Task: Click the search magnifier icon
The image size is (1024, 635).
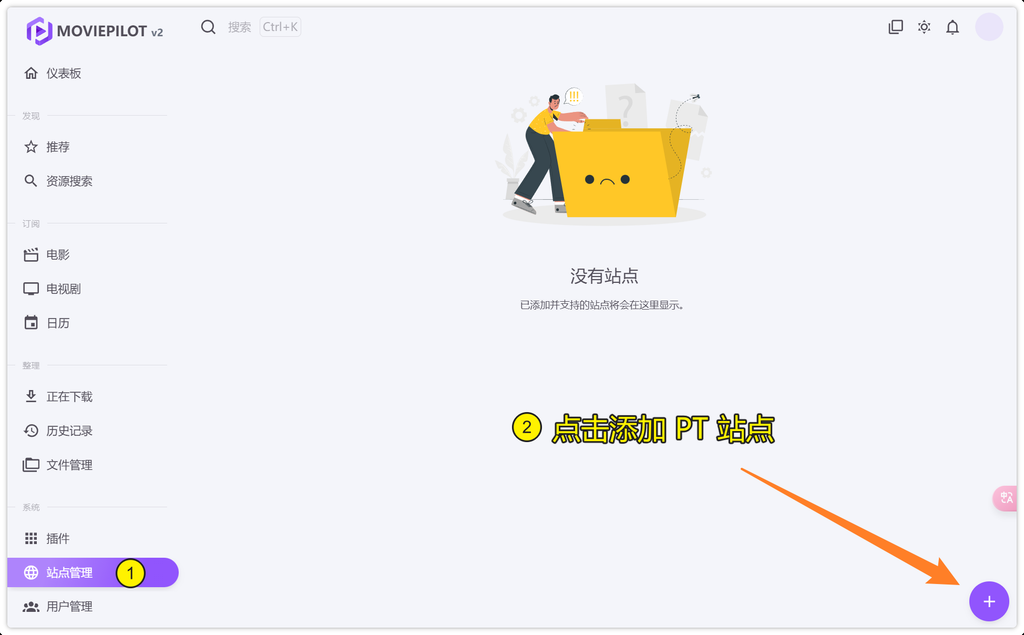Action: [x=208, y=27]
